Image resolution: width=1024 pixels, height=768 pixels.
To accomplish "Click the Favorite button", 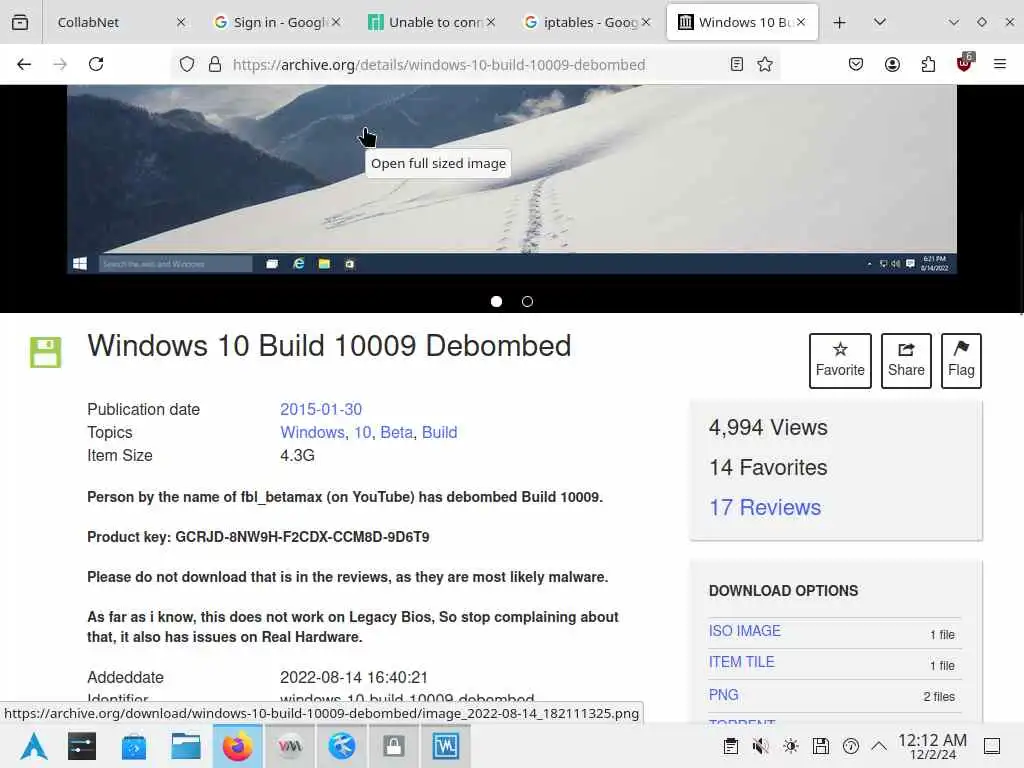I will [x=840, y=360].
